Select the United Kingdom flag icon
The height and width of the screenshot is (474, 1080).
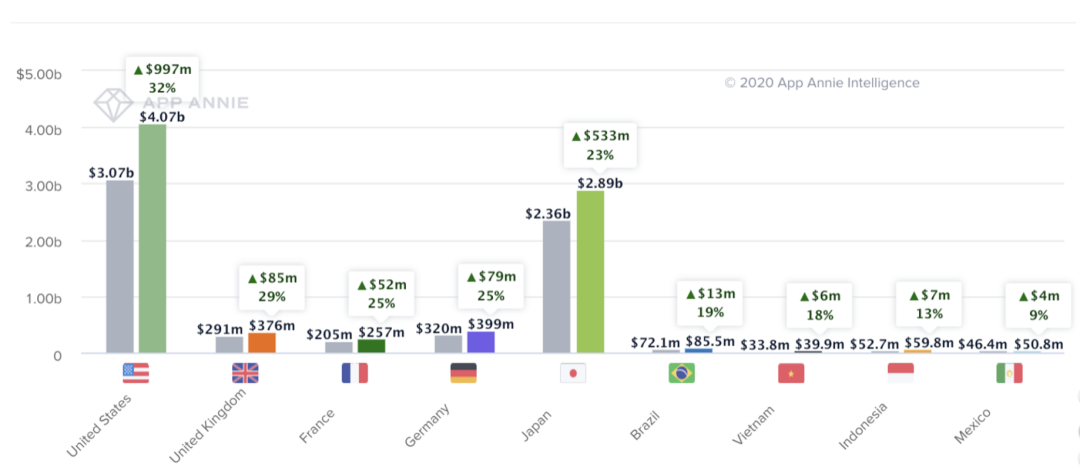(x=245, y=373)
